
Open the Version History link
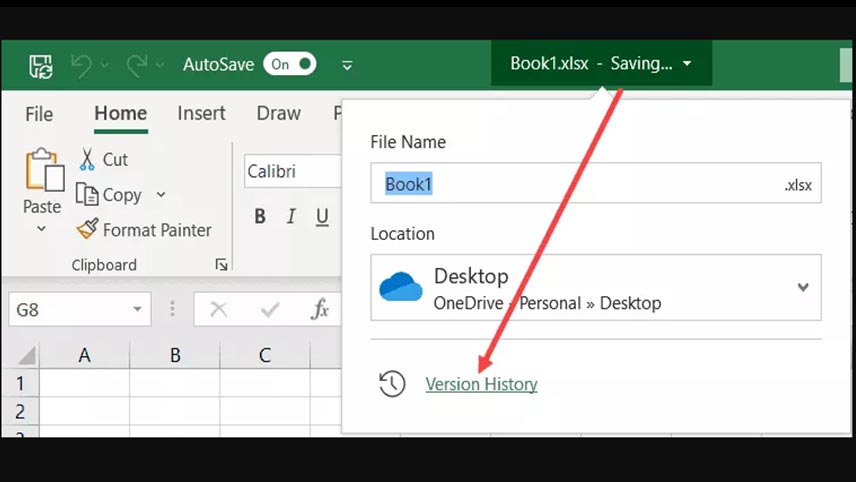482,384
